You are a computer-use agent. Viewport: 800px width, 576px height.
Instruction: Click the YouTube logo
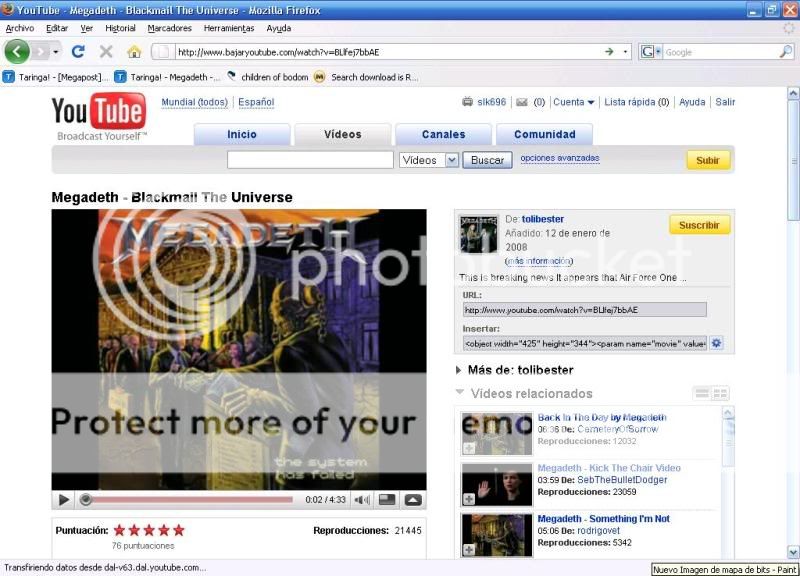pos(99,116)
